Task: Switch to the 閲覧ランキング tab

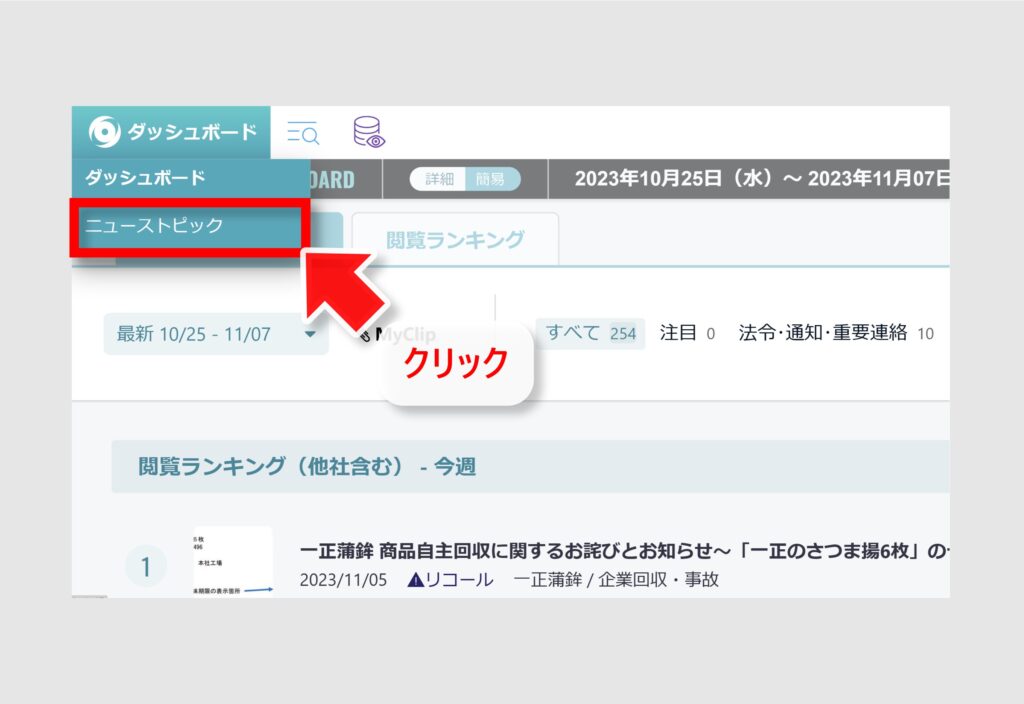Action: 455,240
